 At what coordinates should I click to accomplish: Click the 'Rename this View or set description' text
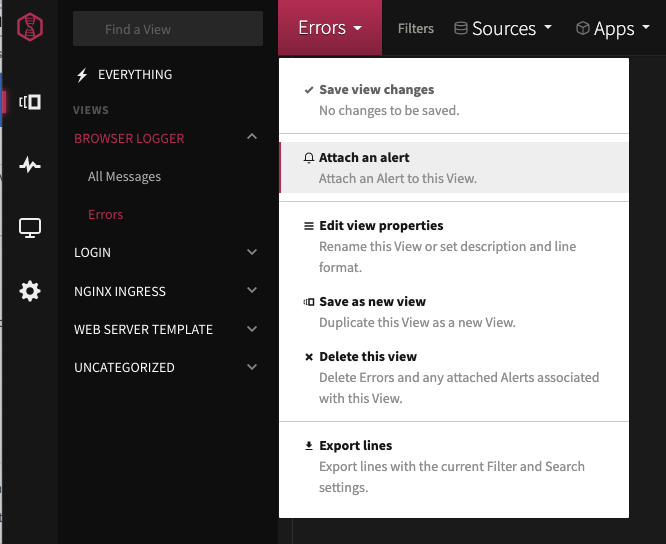(x=448, y=247)
